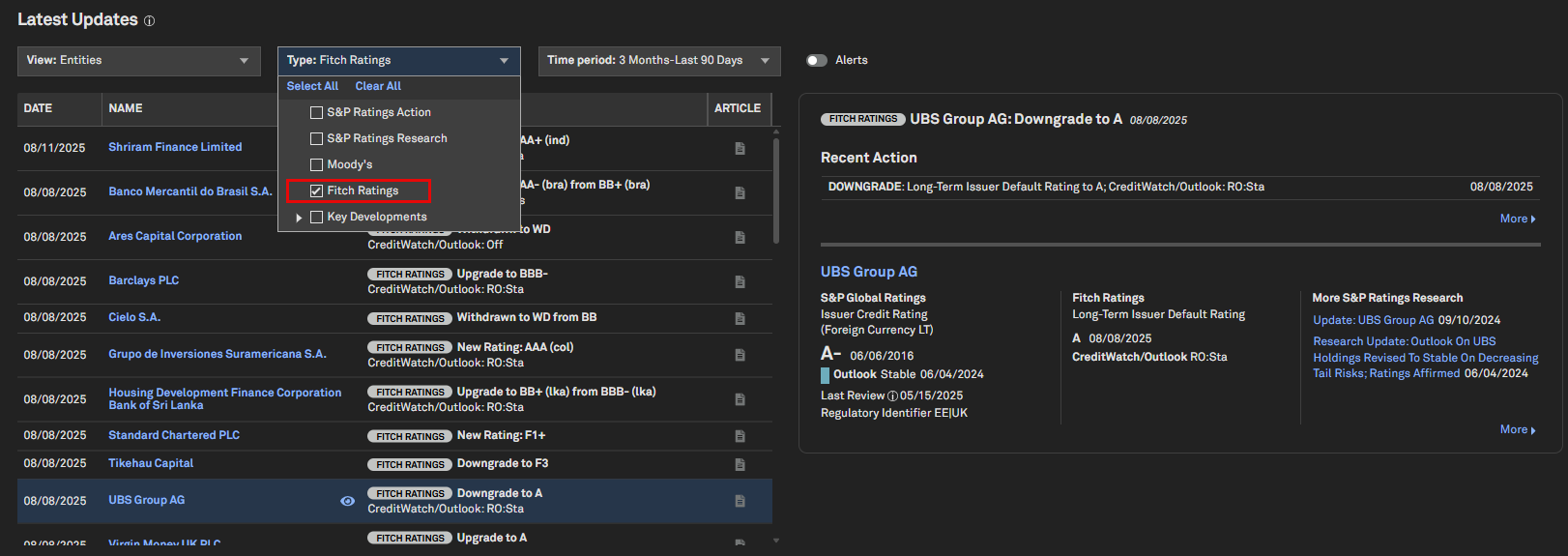
Task: Click info icon next to Latest Updates
Action: click(x=149, y=21)
